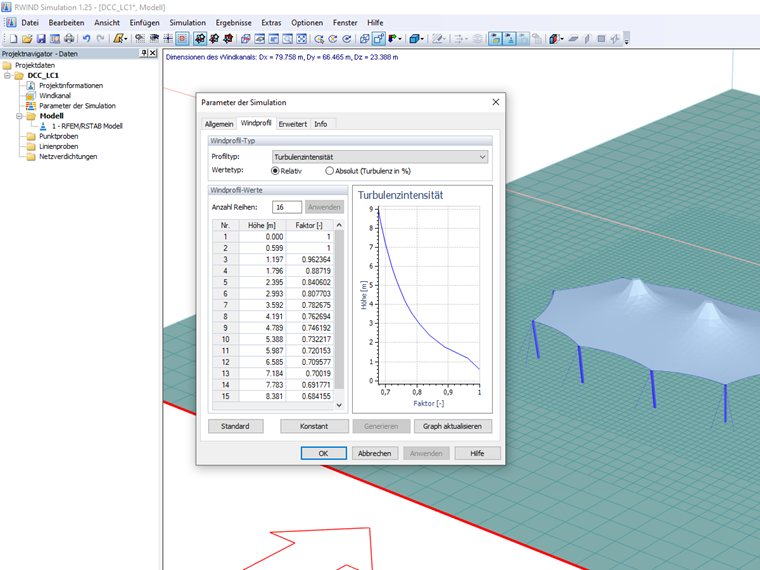This screenshot has height=570, width=760.
Task: Click the Standard button
Action: tap(236, 426)
